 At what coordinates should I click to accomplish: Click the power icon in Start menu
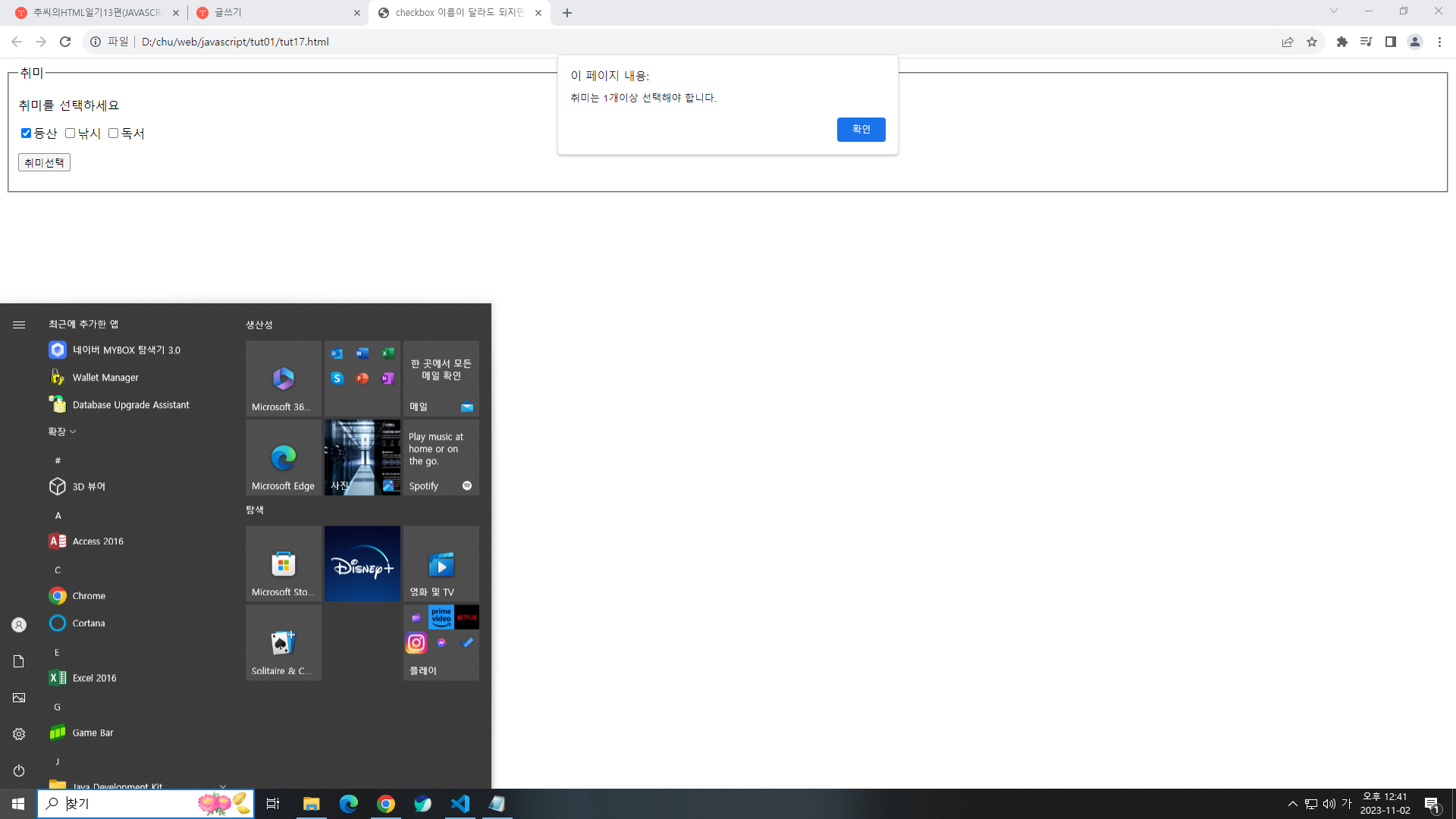point(19,770)
